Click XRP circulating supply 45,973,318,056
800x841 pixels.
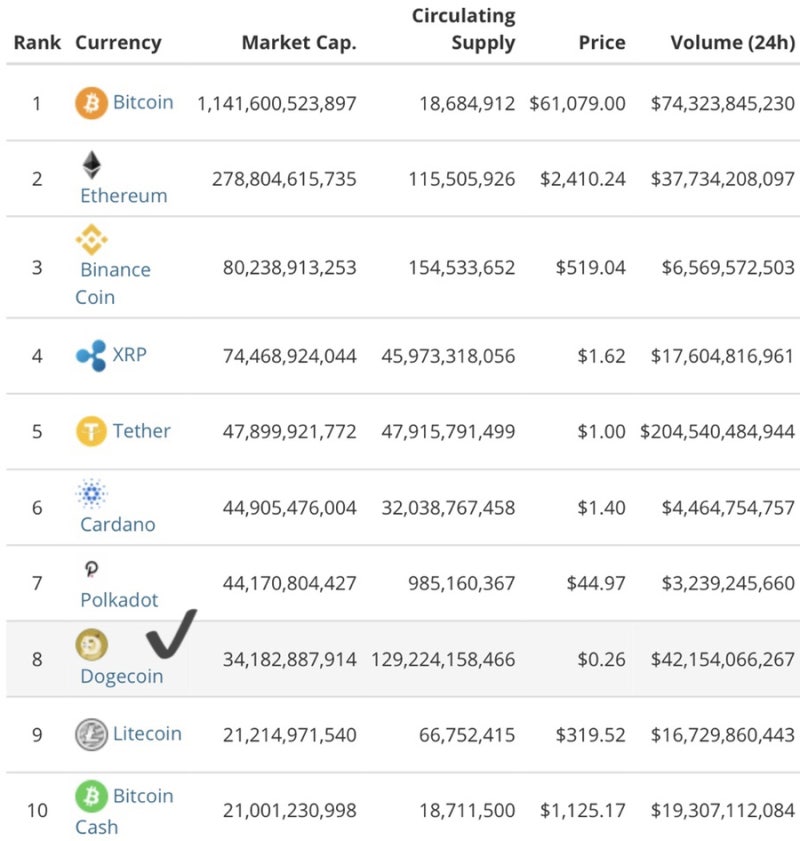[x=448, y=356]
